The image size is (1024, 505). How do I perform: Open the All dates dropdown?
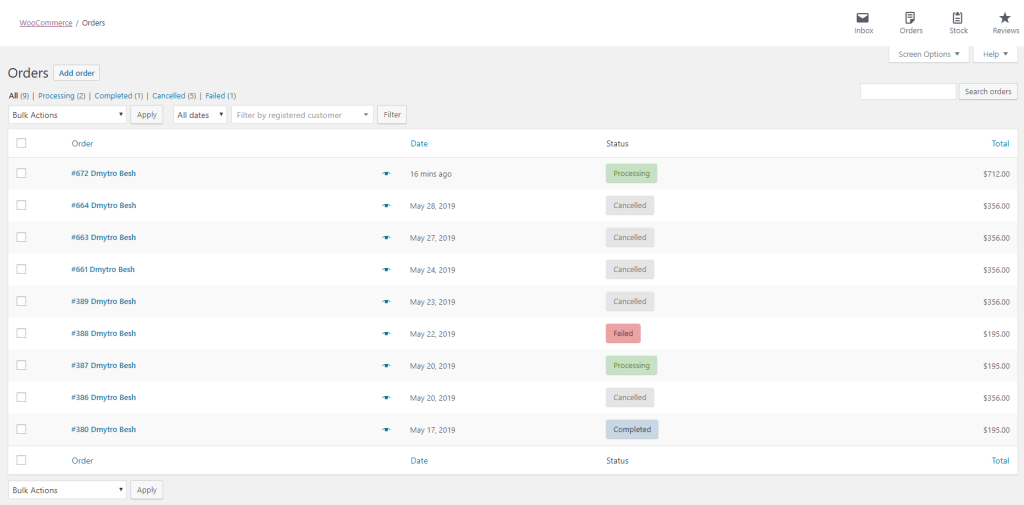point(199,115)
